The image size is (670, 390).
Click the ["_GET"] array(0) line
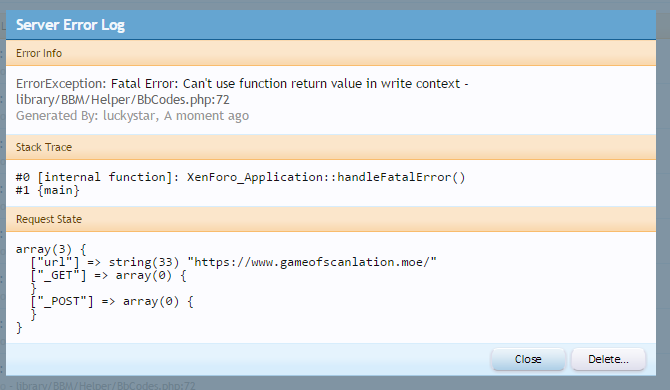[x=109, y=275]
